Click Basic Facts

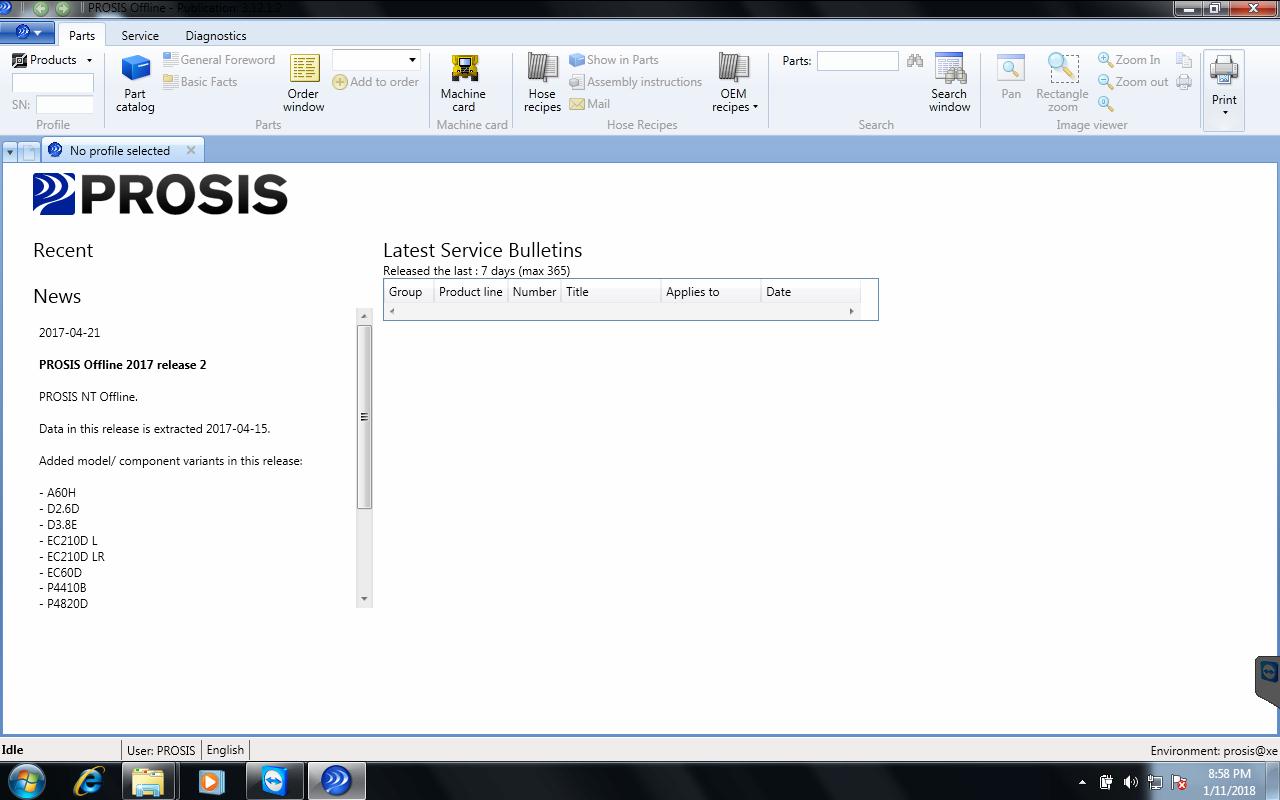[x=200, y=82]
